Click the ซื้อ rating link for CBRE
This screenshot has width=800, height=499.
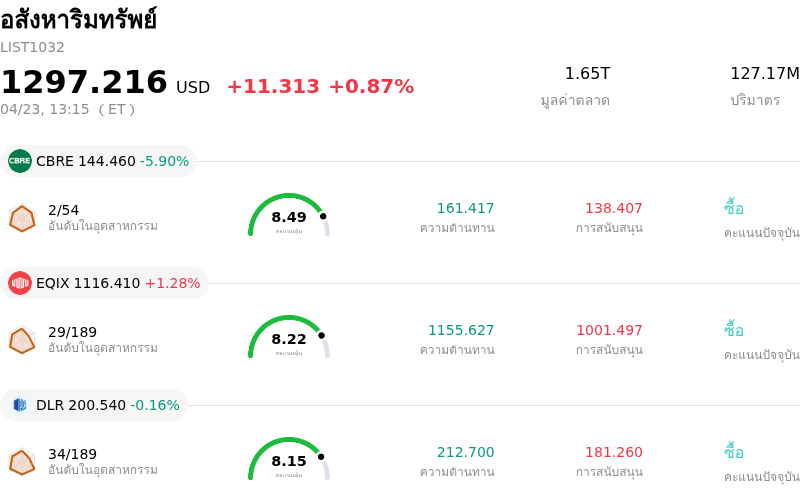734,209
